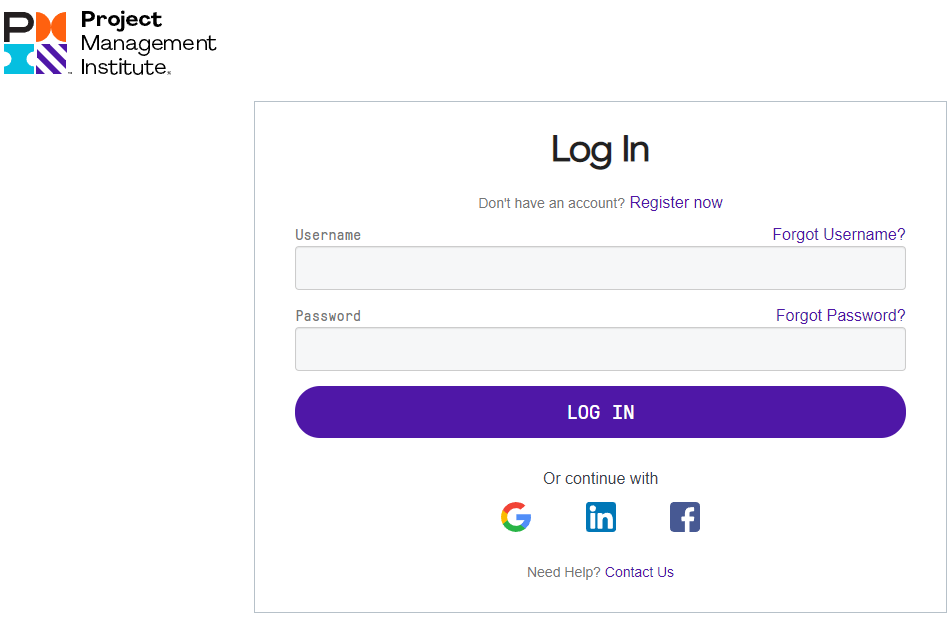Viewport: 952px width, 617px height.
Task: Focus the Username input field
Action: [x=600, y=268]
